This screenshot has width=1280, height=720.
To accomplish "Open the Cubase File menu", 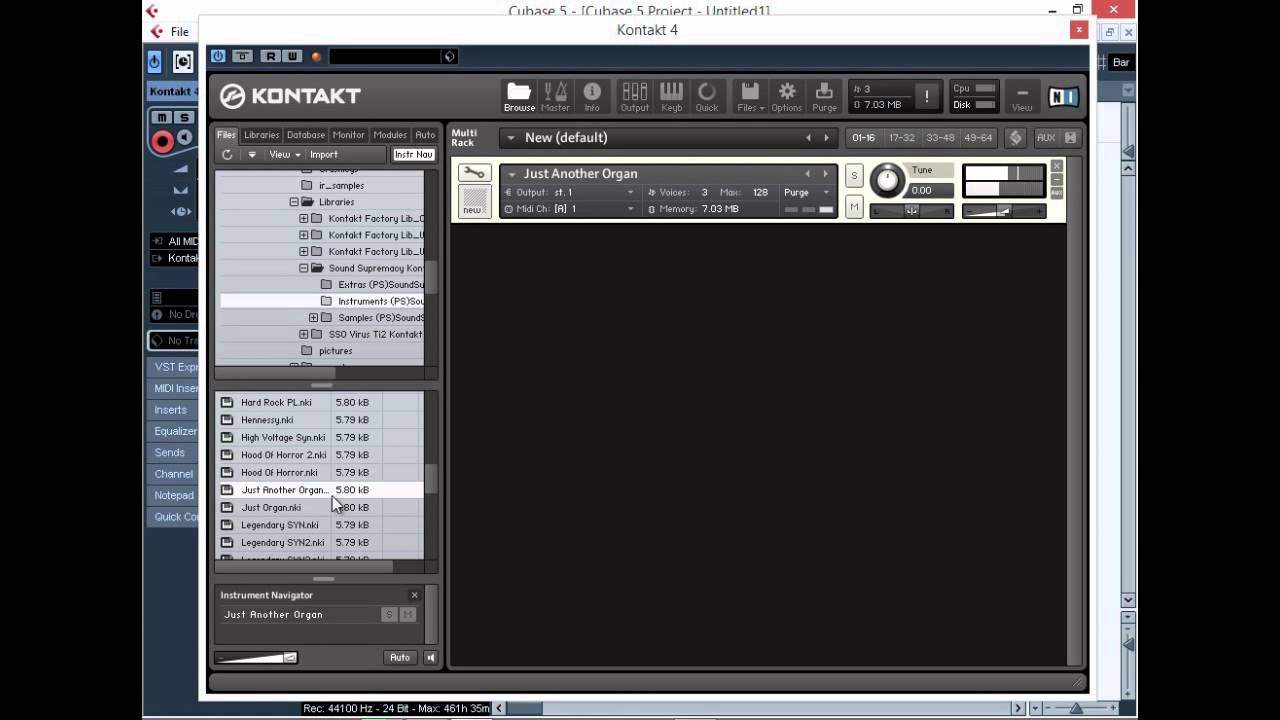I will [x=179, y=32].
